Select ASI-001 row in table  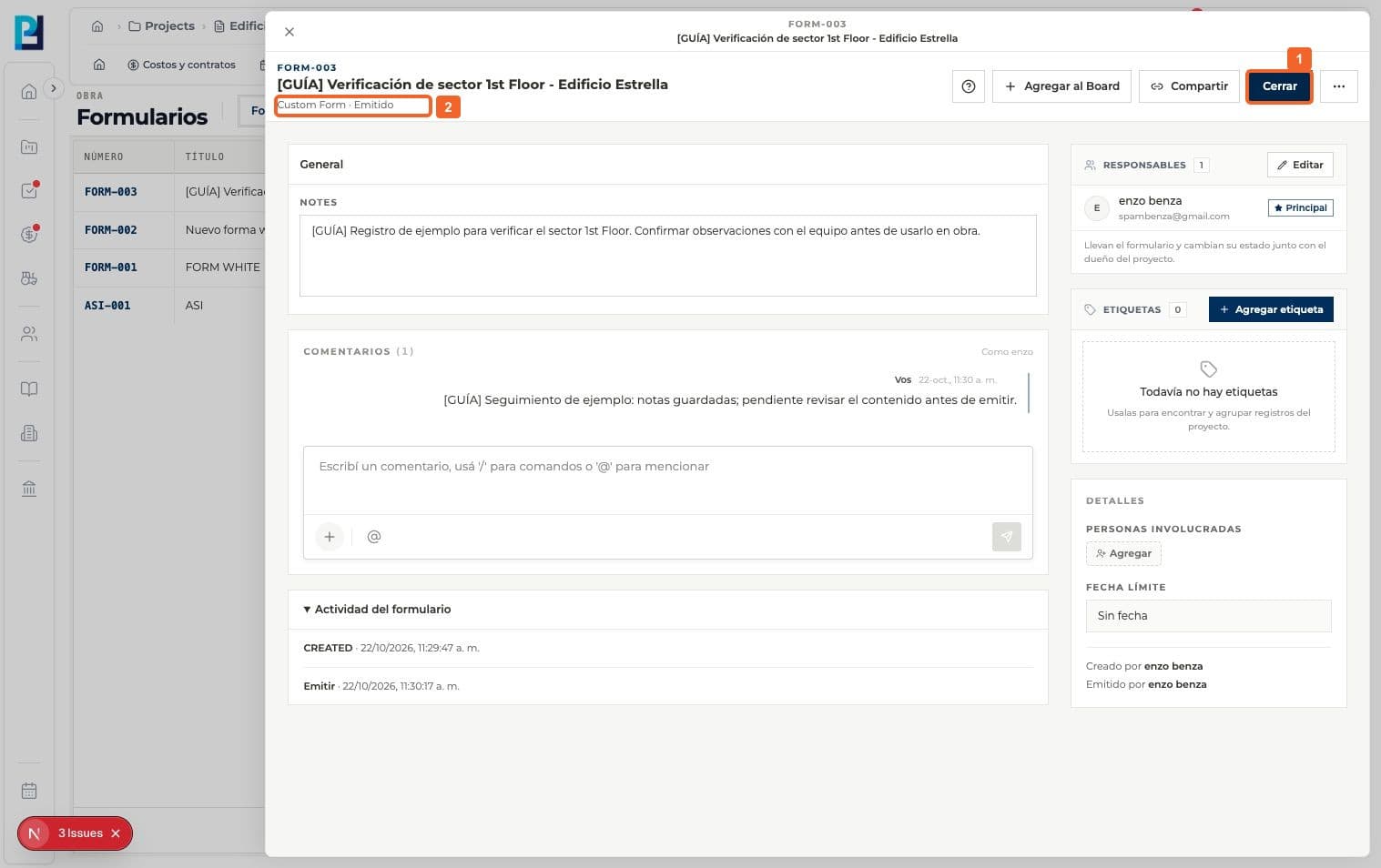[169, 306]
